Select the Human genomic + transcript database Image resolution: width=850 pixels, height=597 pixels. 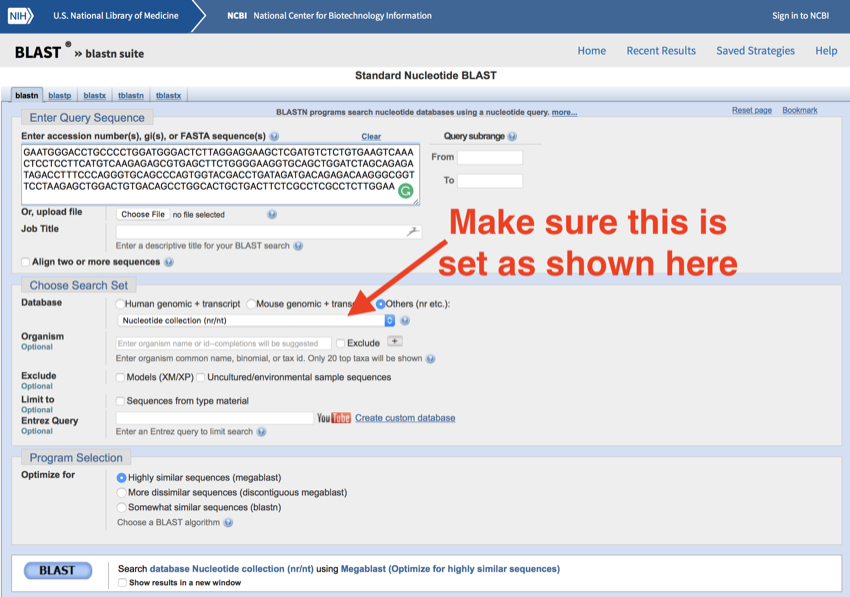pos(121,304)
